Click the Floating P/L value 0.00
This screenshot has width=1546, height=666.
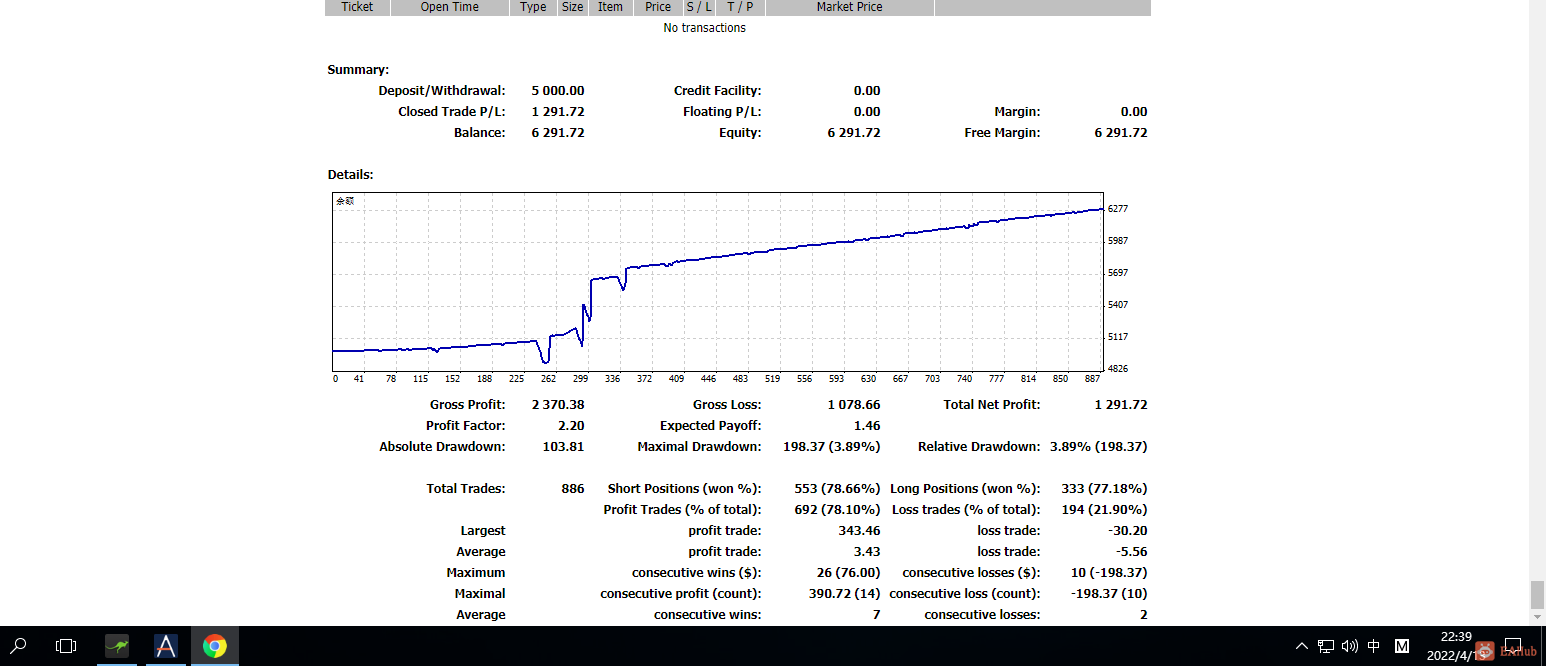click(867, 112)
